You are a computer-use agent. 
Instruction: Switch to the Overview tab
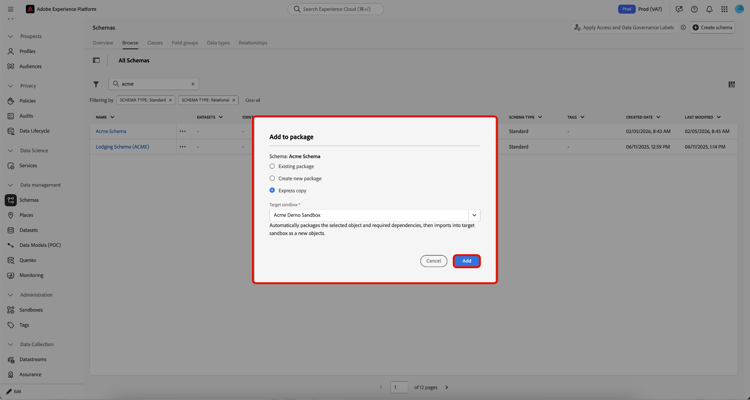103,43
